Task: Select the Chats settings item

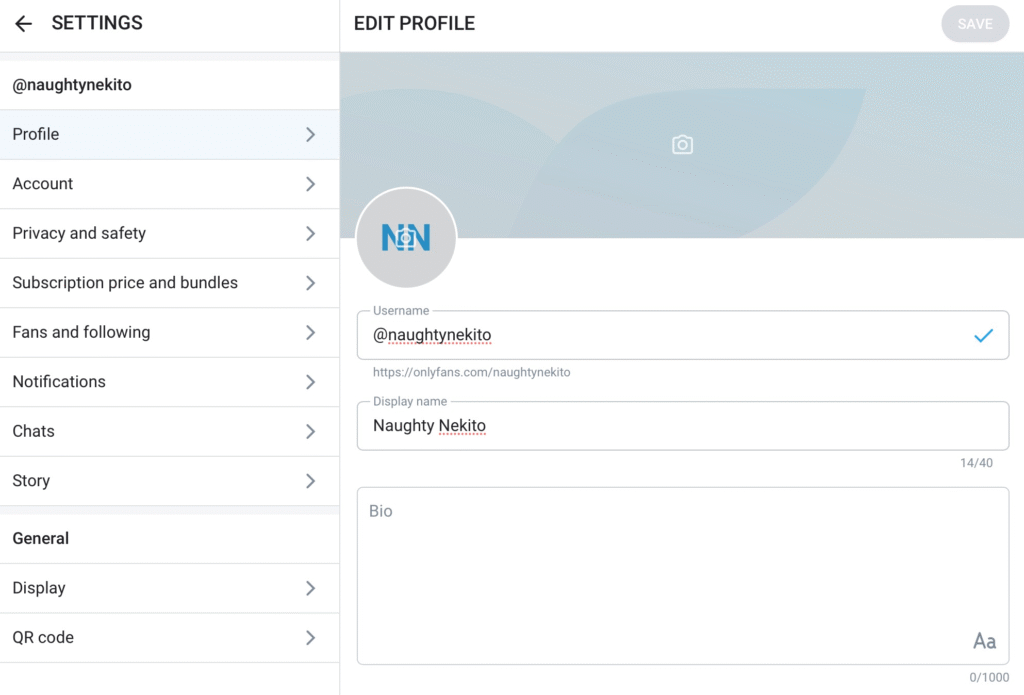Action: coord(34,431)
